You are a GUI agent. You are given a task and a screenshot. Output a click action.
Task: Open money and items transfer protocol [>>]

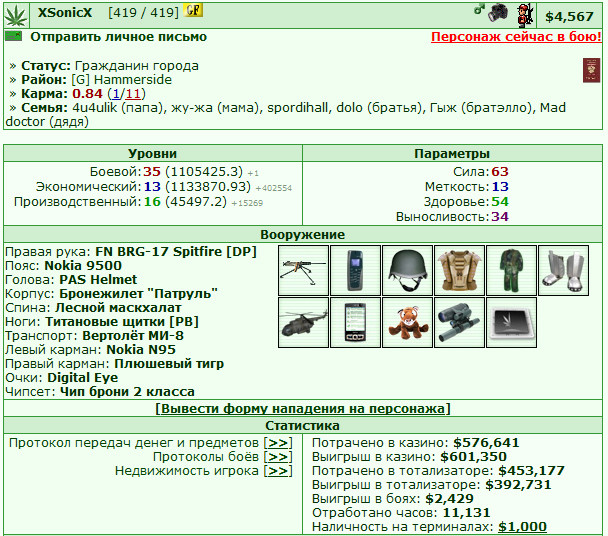278,443
